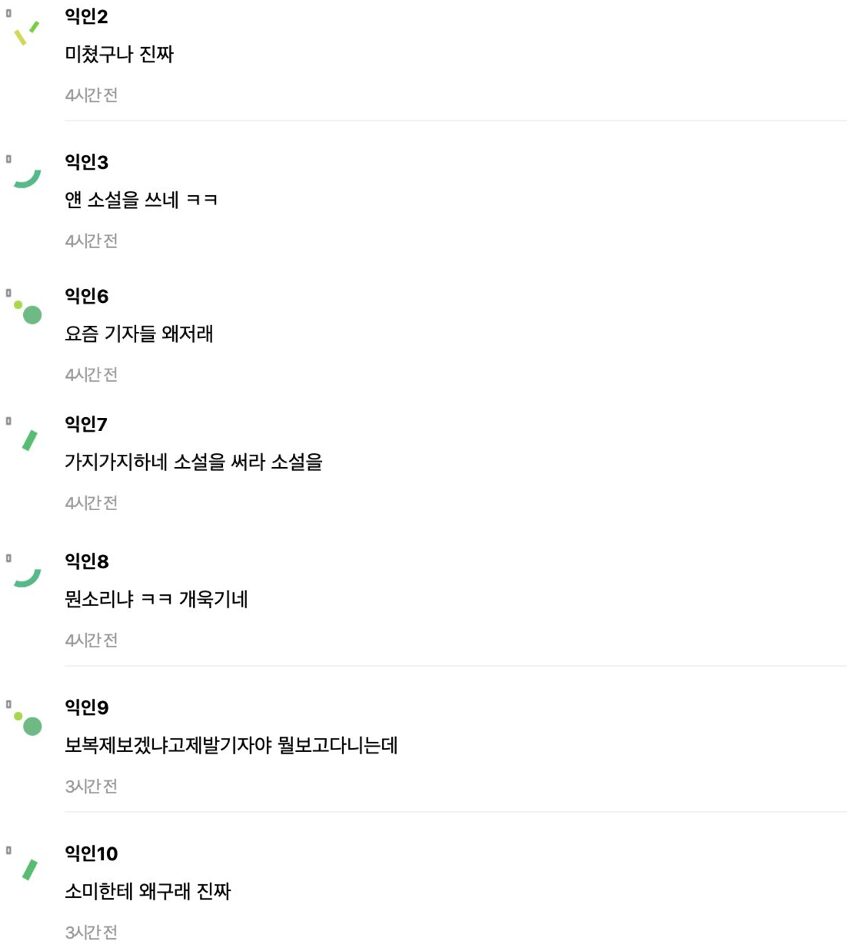
Task: Click the 3시간 전 timestamp under 익인9
Action: pos(91,786)
